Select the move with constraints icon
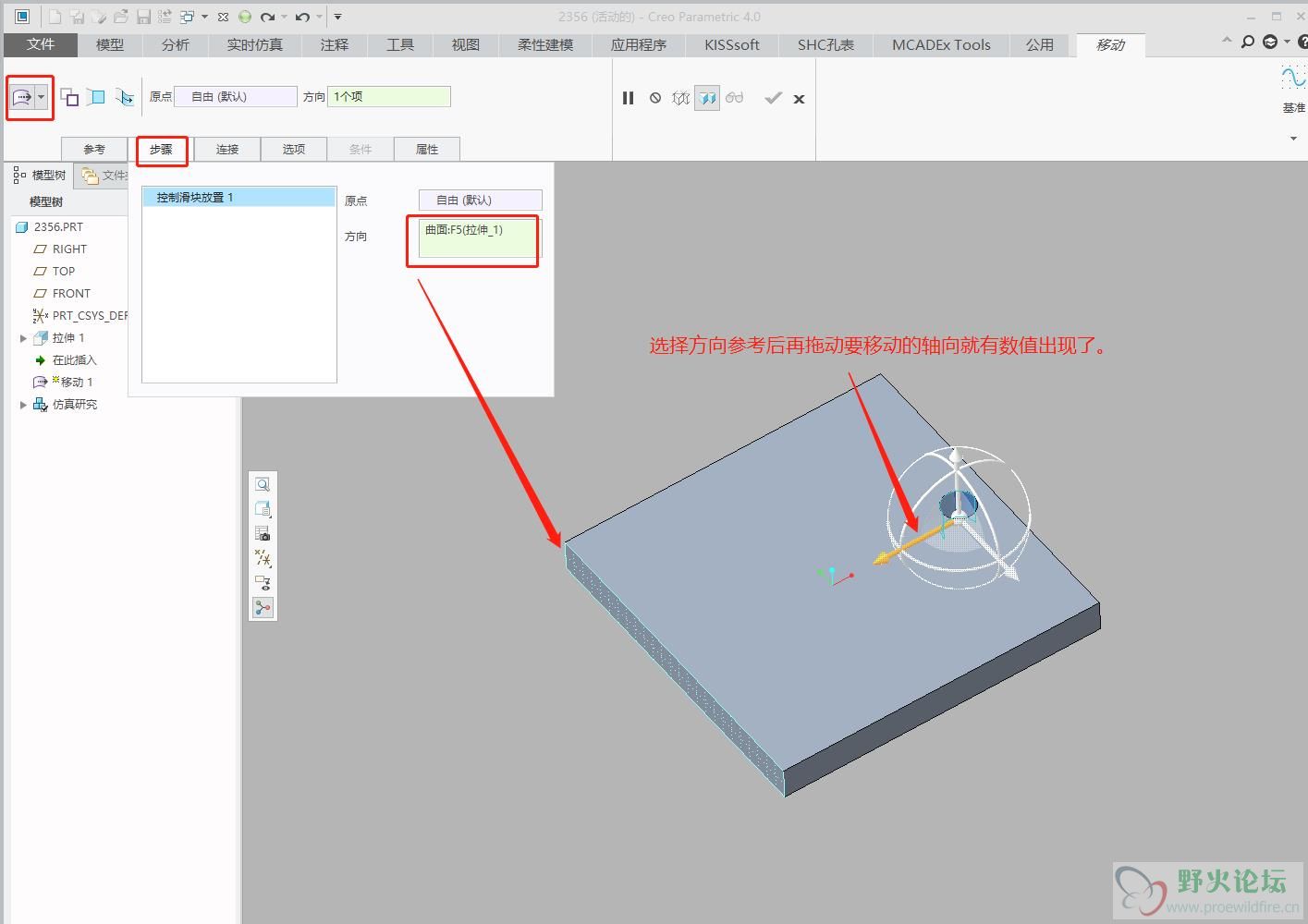This screenshot has height=924, width=1308. pyautogui.click(x=96, y=97)
